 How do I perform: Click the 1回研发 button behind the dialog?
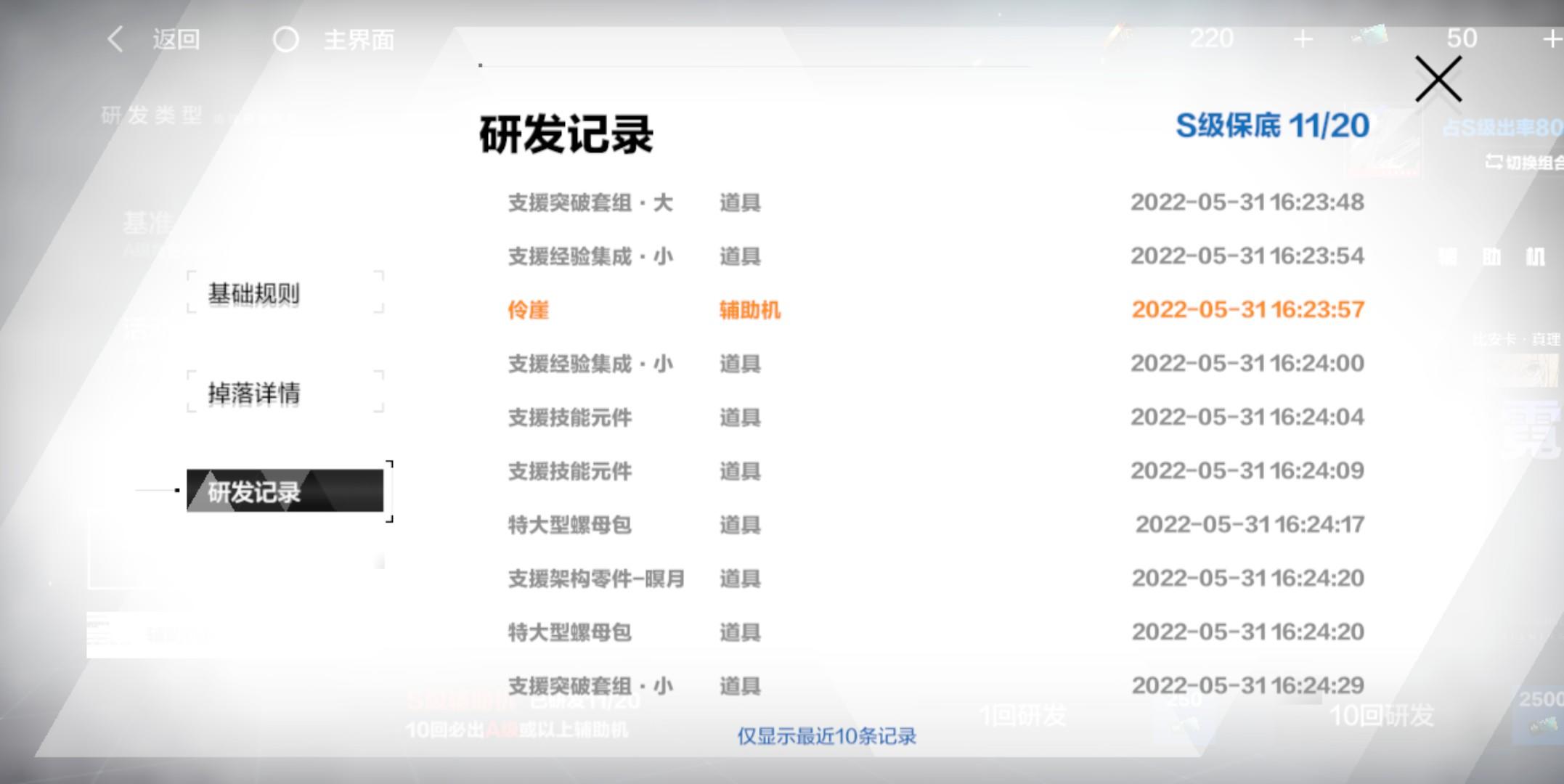tap(1022, 716)
